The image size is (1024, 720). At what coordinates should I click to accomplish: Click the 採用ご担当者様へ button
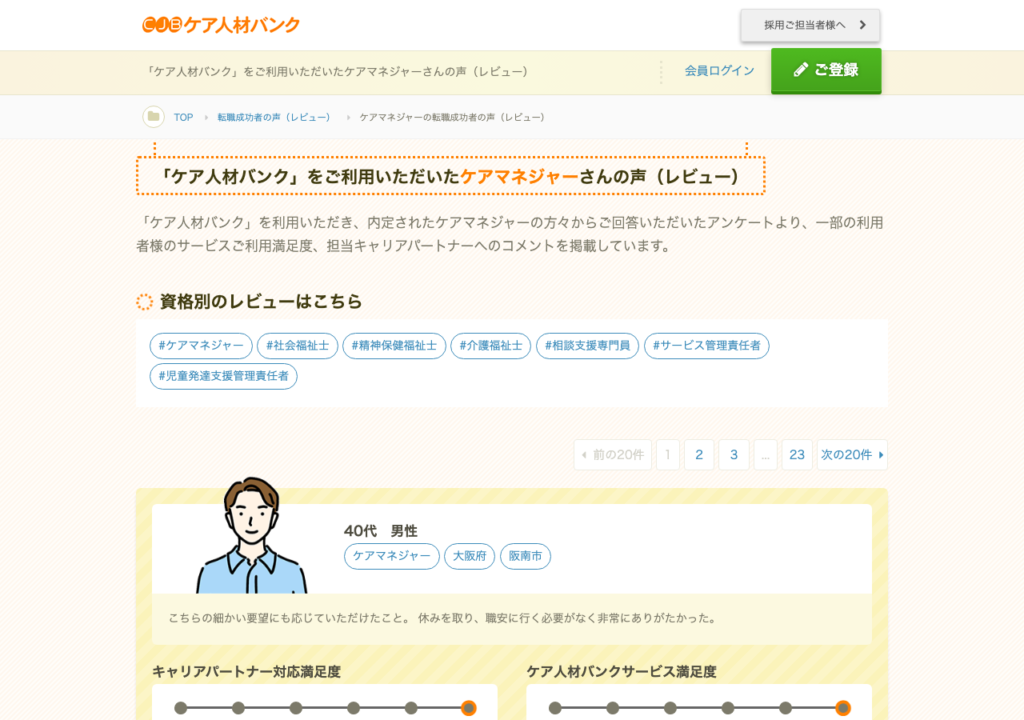pyautogui.click(x=810, y=25)
